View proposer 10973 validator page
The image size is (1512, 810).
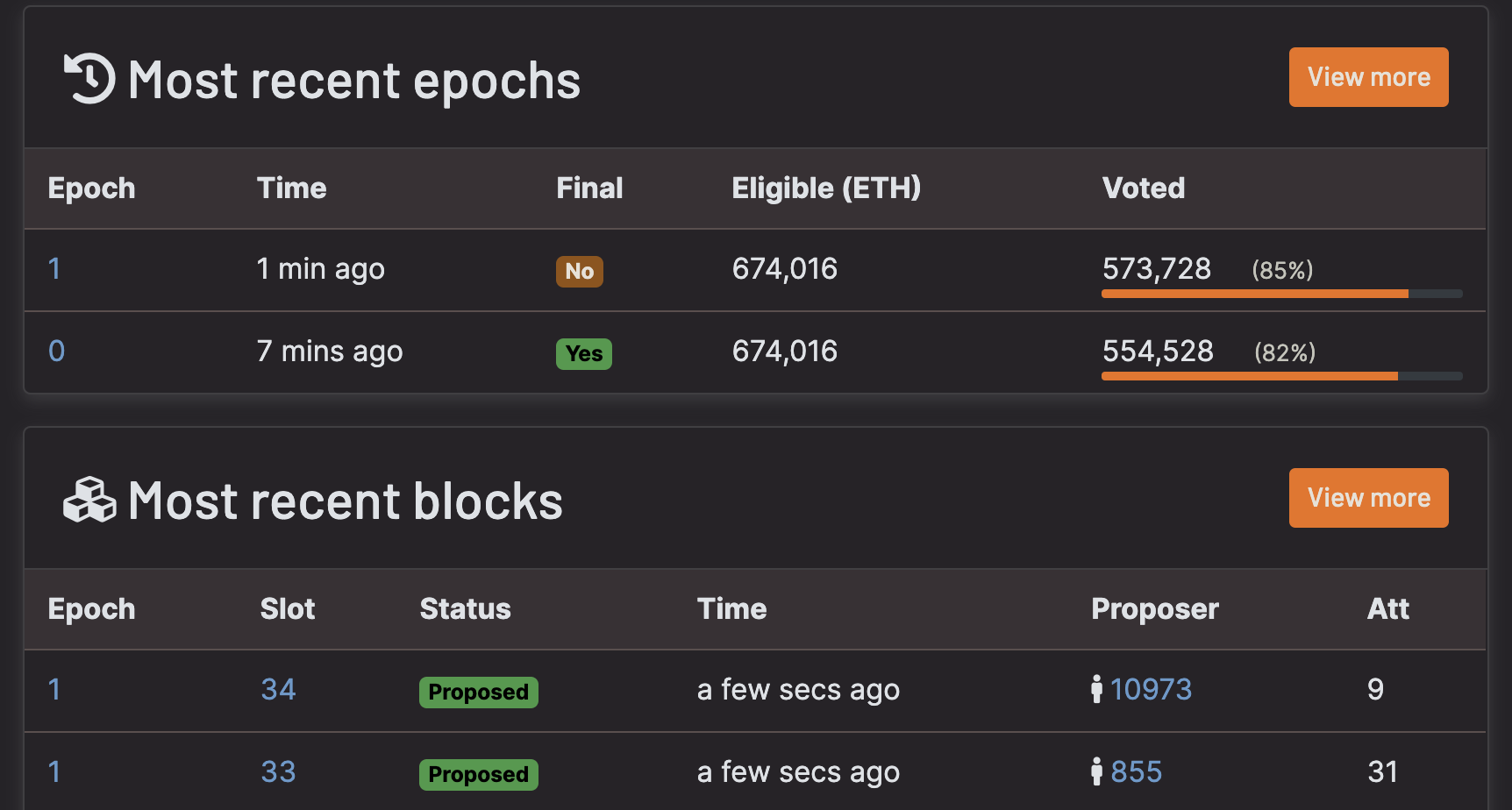[1151, 689]
